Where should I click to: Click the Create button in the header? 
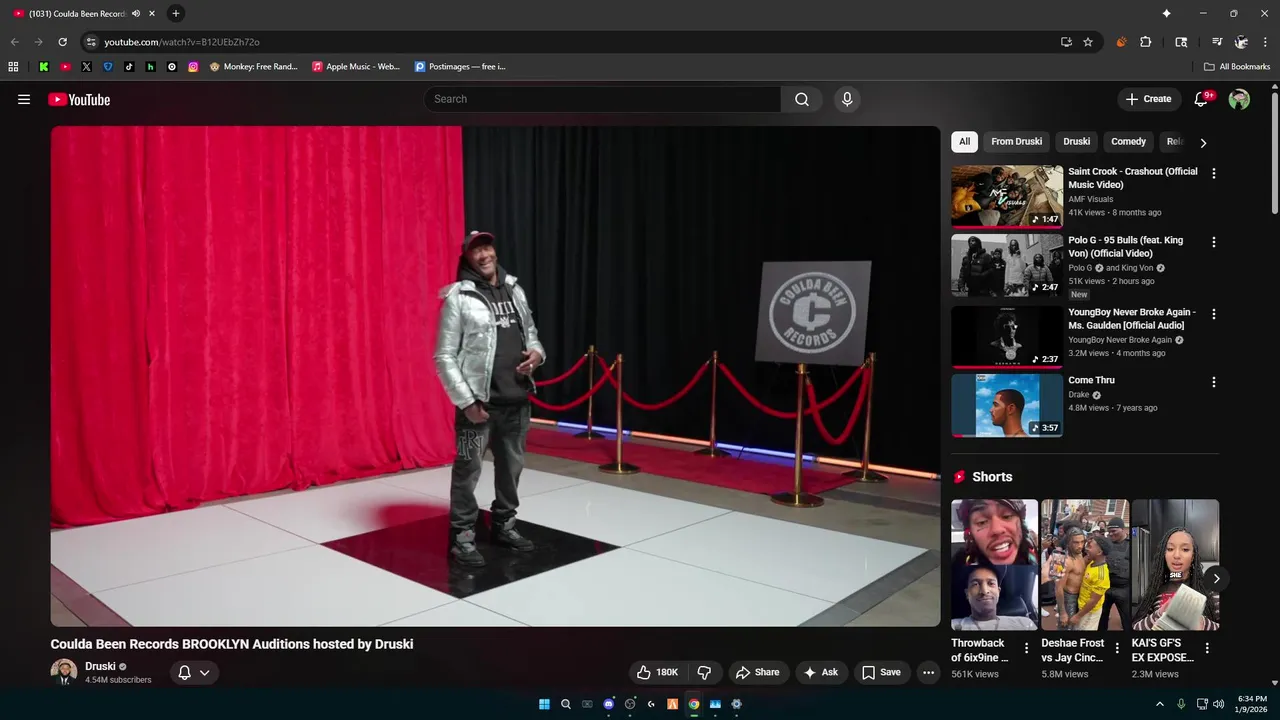pyautogui.click(x=1148, y=99)
